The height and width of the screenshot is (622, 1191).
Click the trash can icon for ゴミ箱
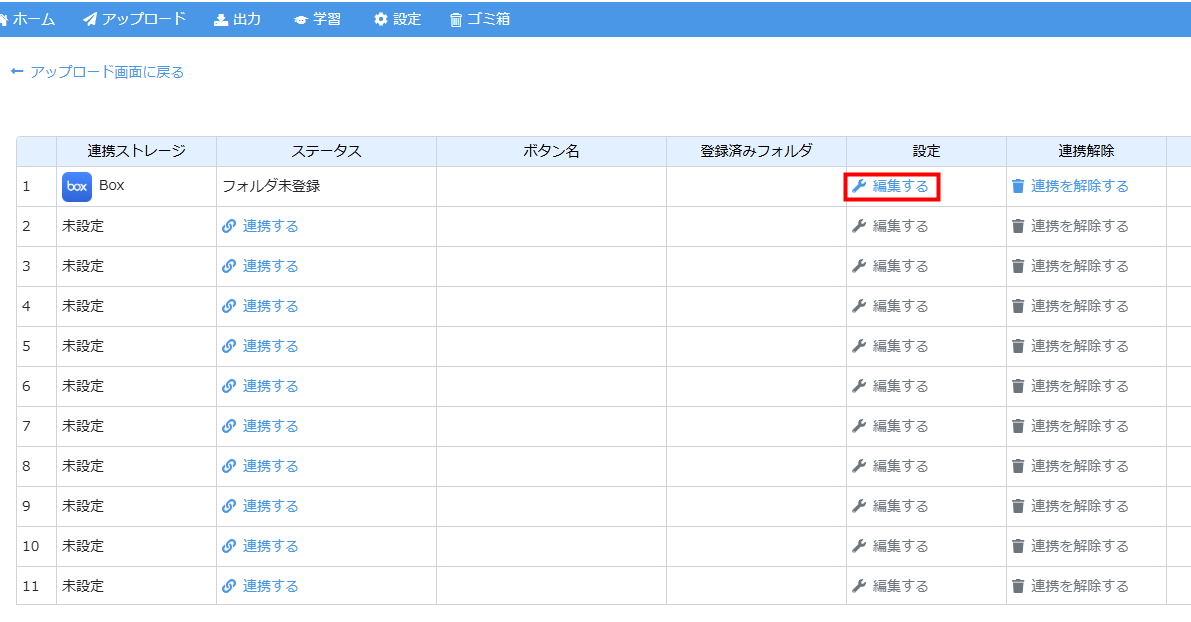pos(456,19)
